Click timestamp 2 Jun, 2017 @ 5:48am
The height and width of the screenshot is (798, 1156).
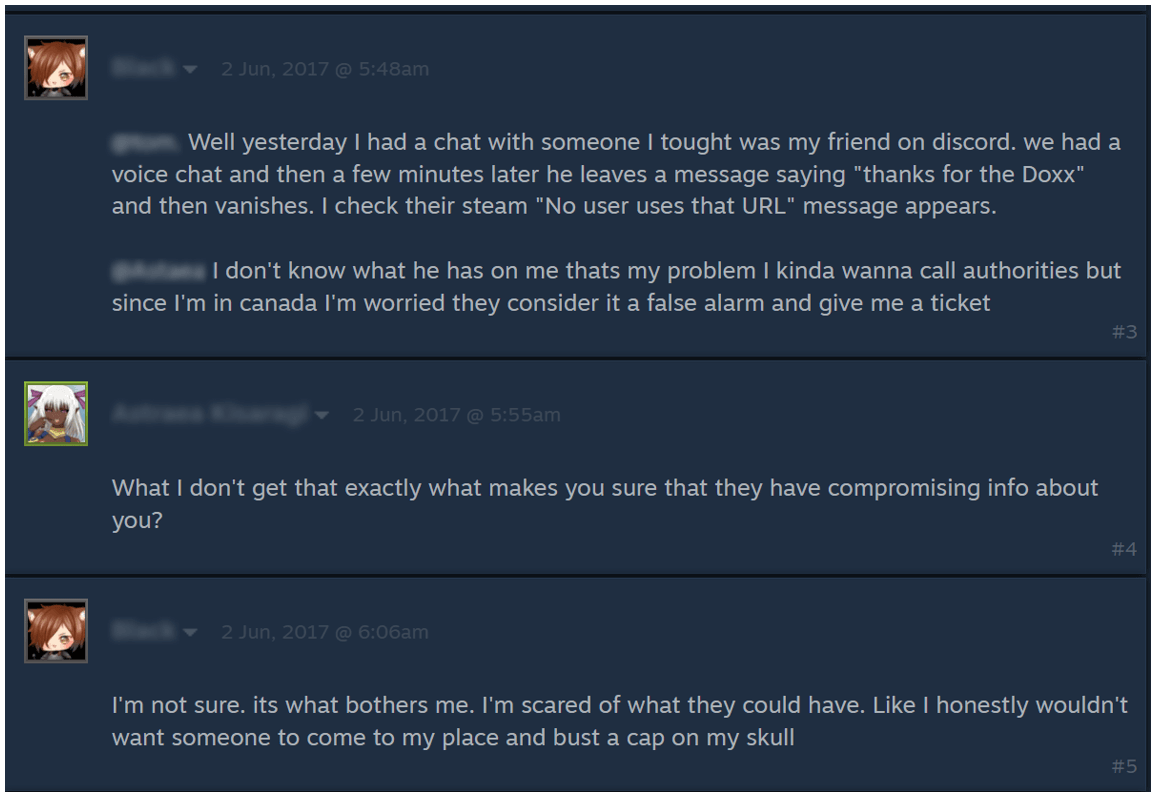[324, 69]
